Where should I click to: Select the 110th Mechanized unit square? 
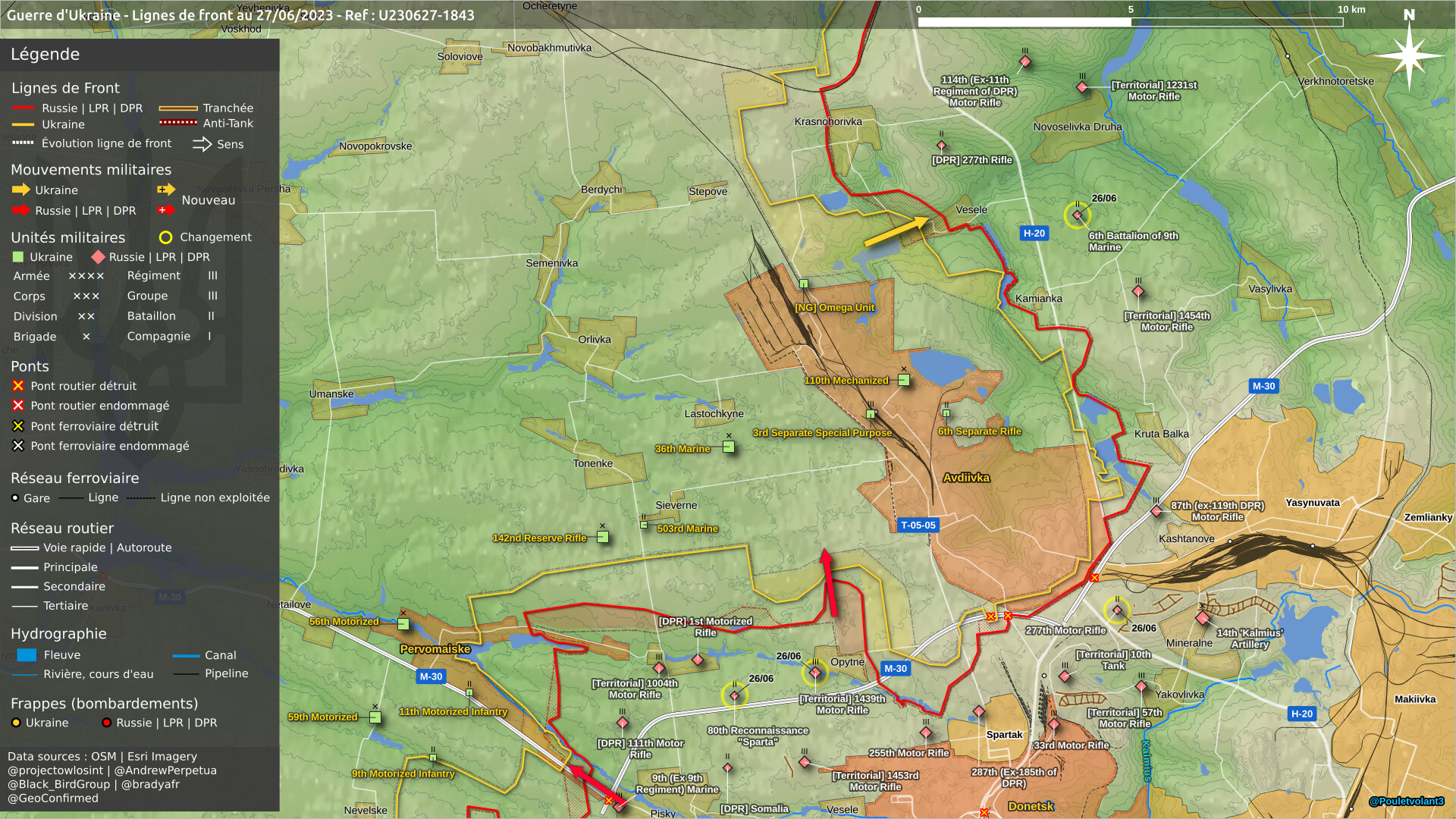coord(904,380)
